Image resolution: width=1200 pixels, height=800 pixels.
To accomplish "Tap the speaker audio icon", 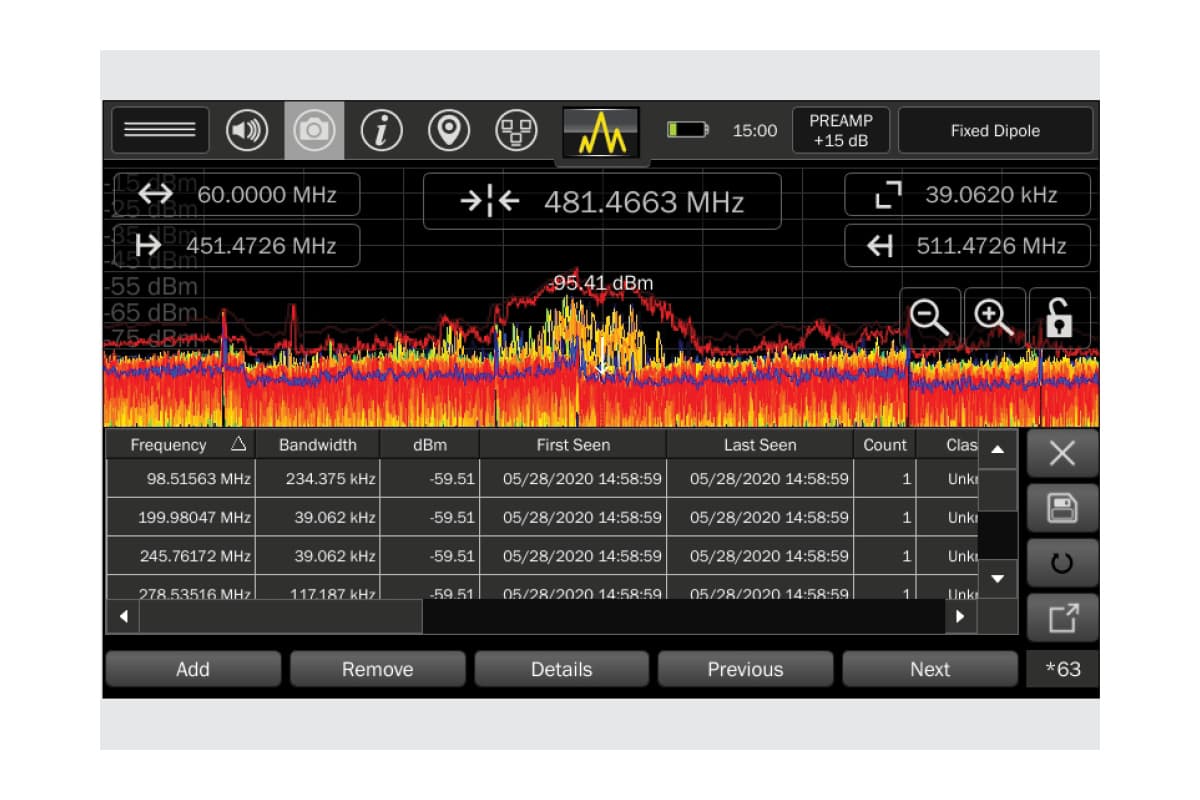I will point(247,131).
